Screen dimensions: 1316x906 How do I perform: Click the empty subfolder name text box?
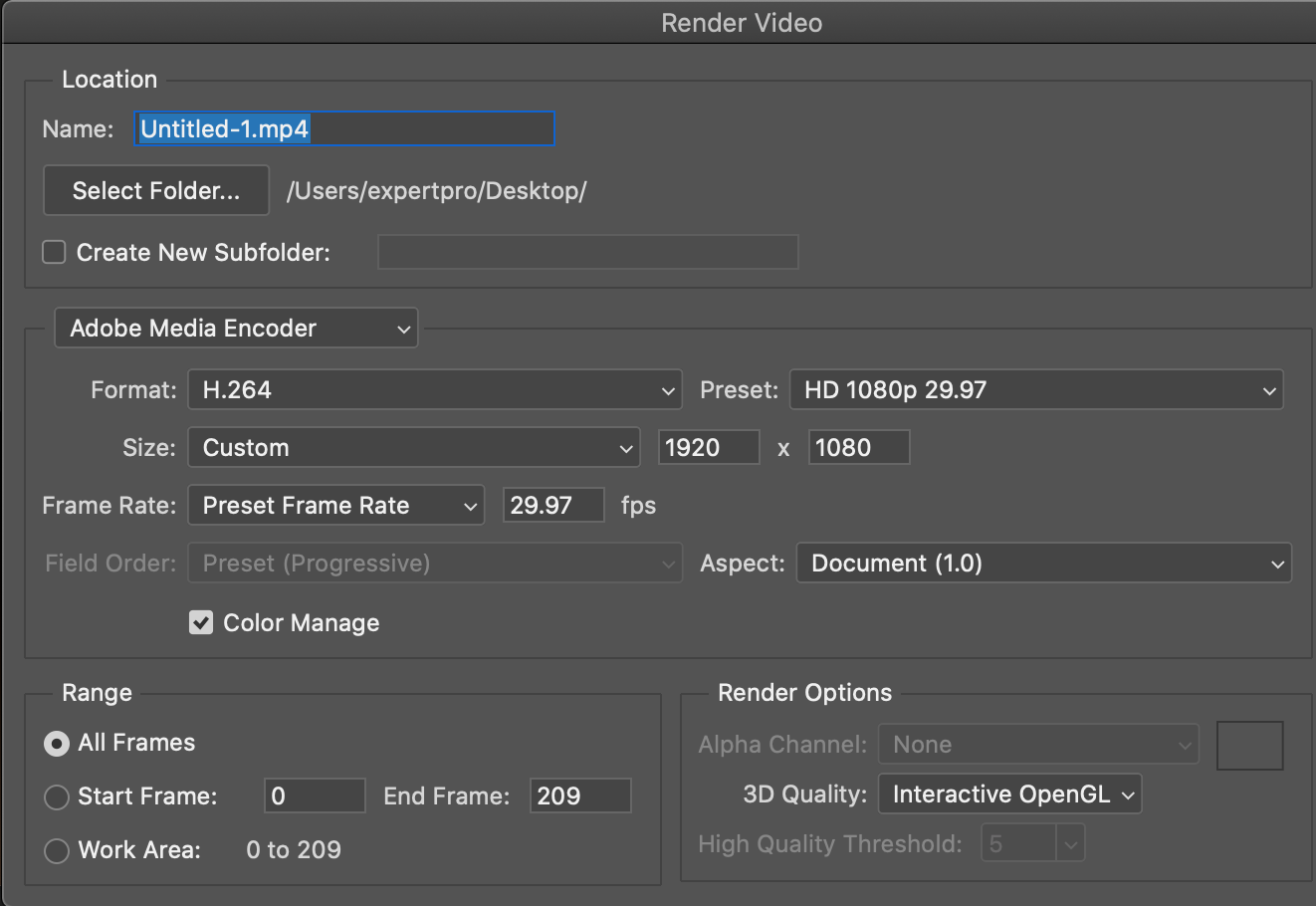coord(587,252)
